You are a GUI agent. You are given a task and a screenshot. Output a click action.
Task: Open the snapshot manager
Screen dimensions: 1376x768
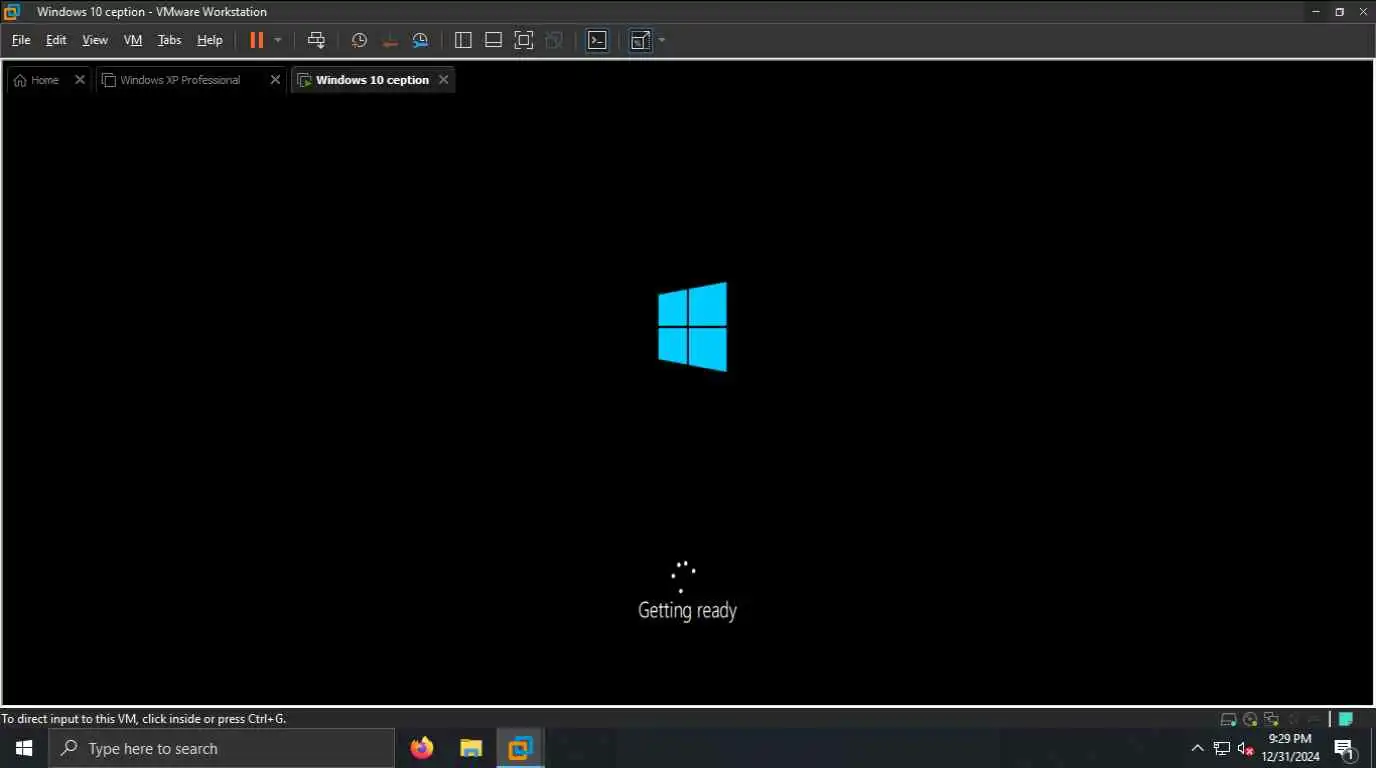(421, 40)
